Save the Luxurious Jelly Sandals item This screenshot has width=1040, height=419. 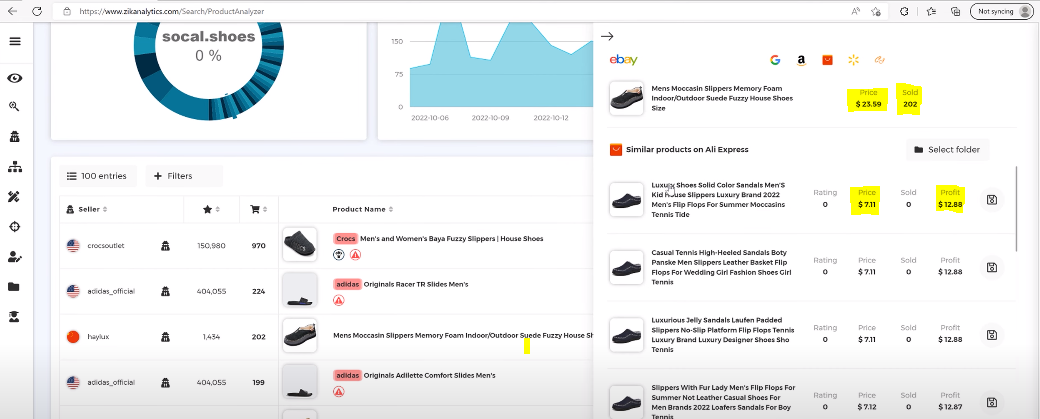click(992, 335)
